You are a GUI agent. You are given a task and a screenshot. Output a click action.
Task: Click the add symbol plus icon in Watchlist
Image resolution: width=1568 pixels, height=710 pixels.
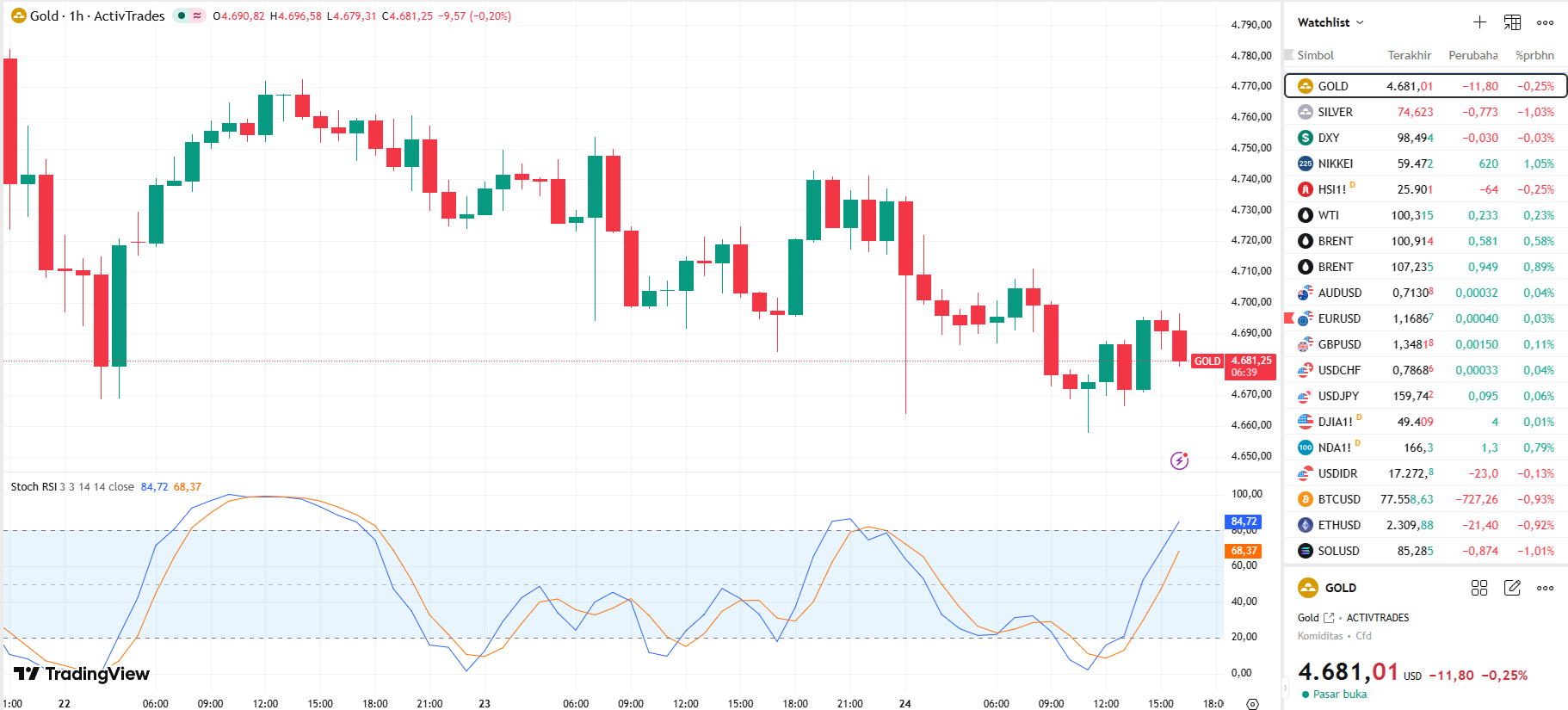1479,22
